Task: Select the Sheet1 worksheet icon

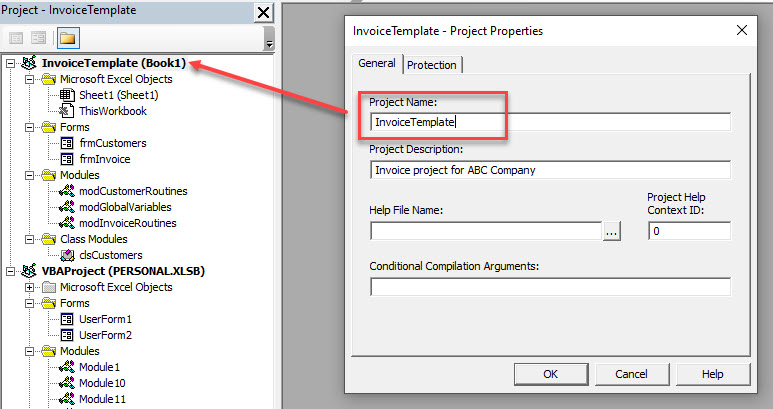Action: [67, 95]
